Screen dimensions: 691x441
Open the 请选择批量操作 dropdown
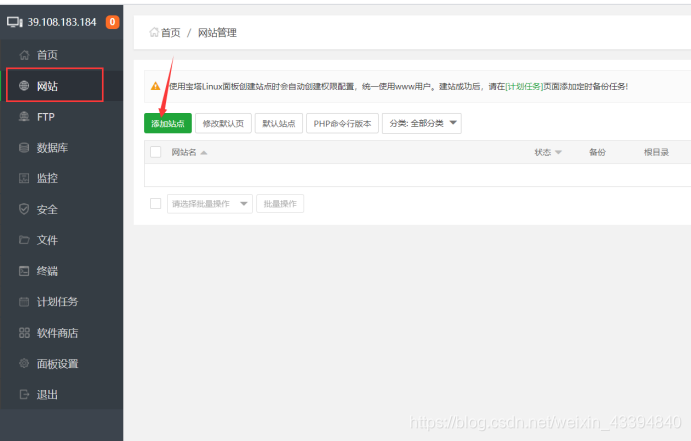coord(210,204)
